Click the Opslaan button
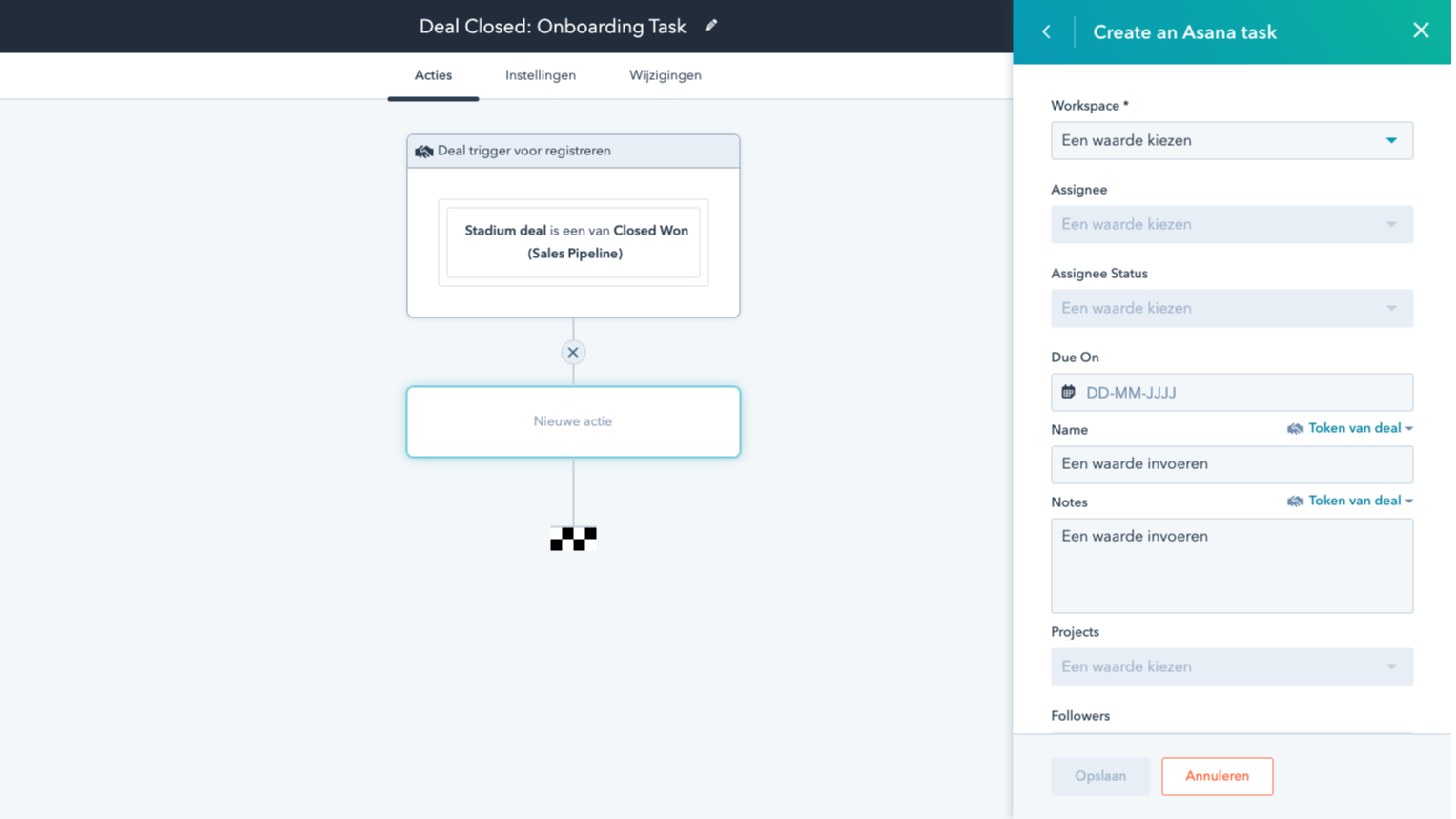Image resolution: width=1456 pixels, height=819 pixels. point(1099,776)
